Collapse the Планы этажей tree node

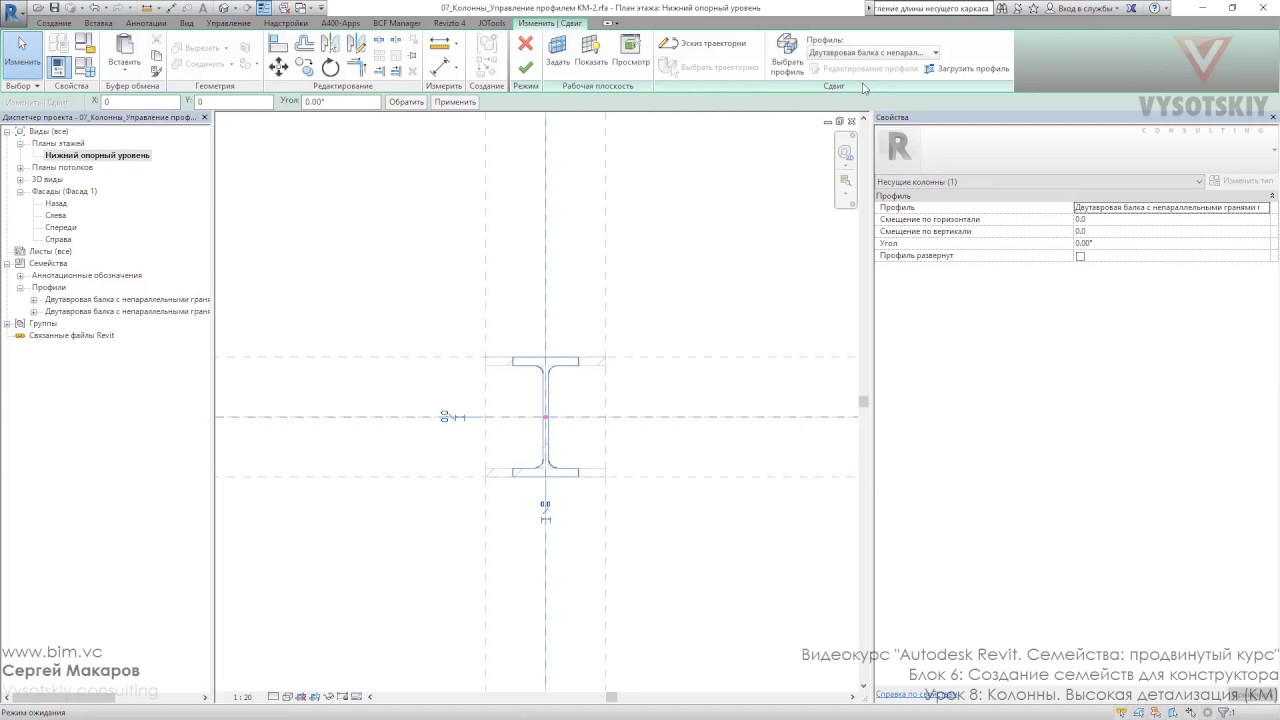20,143
